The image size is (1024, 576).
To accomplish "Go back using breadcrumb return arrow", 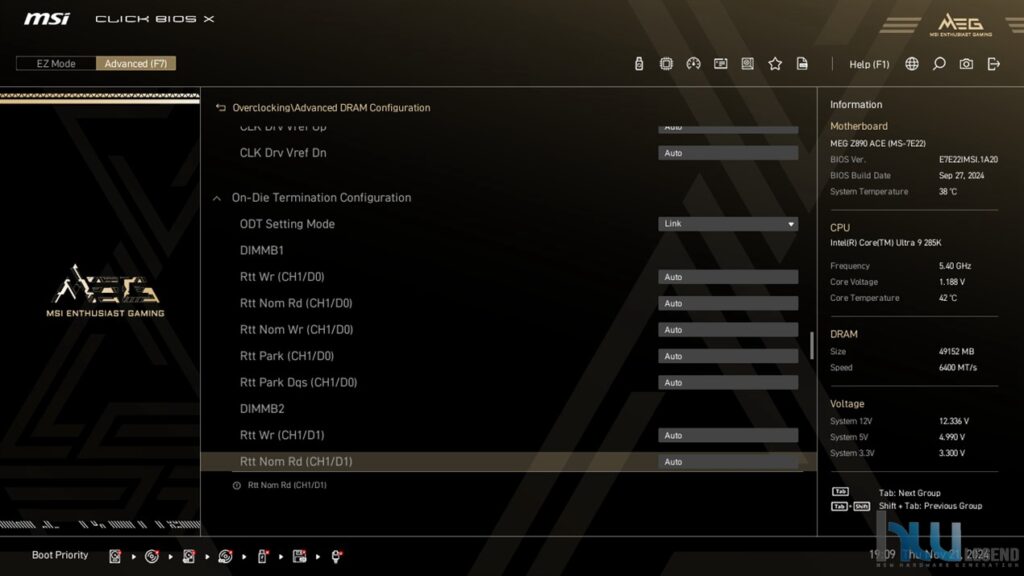I will pos(221,108).
